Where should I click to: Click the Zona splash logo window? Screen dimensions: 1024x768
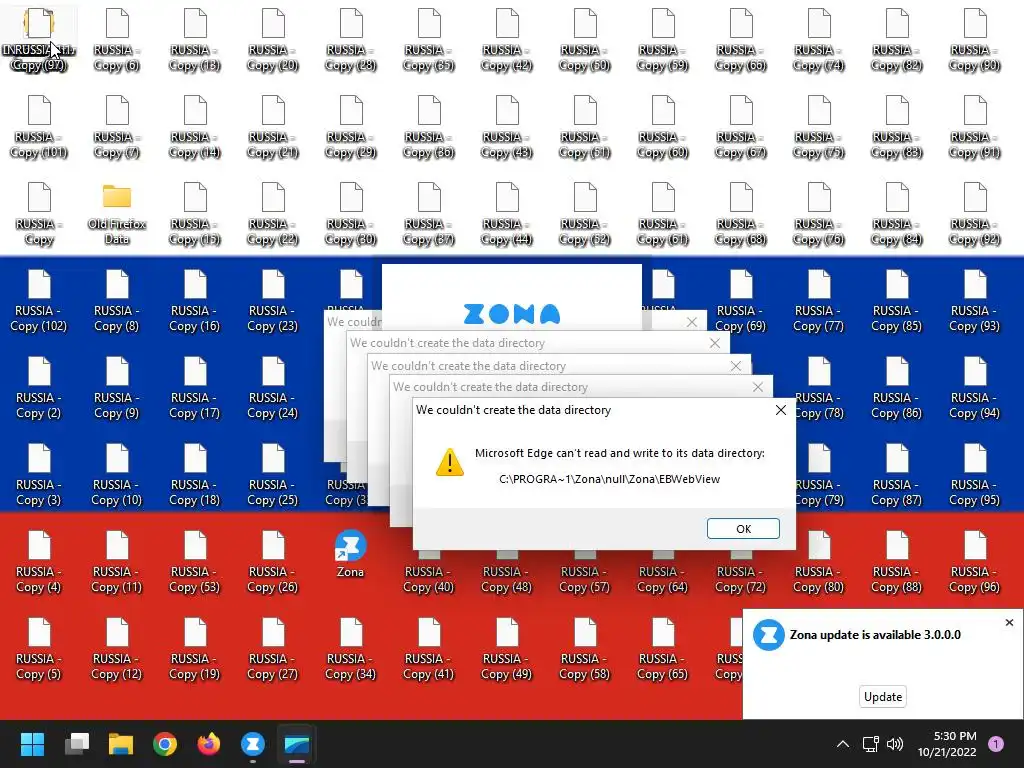(x=511, y=297)
